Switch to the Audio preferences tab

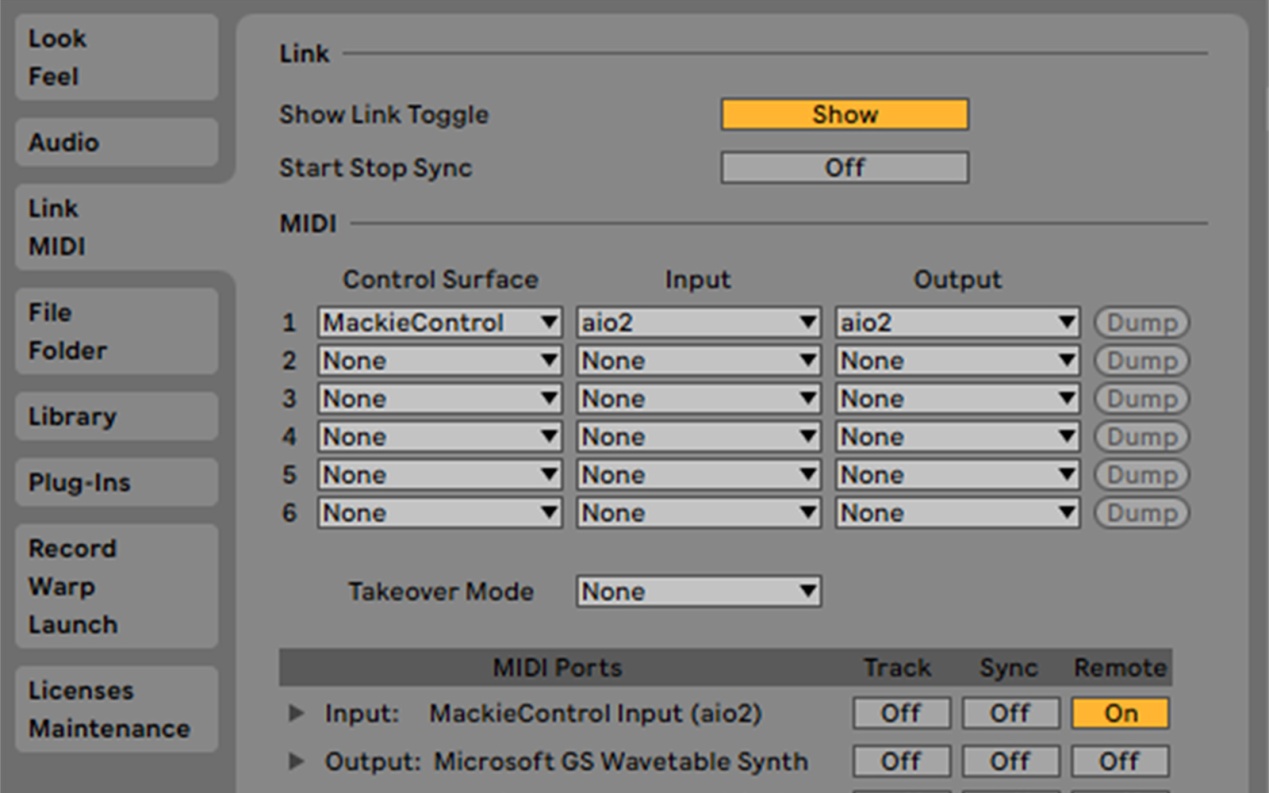tap(116, 142)
